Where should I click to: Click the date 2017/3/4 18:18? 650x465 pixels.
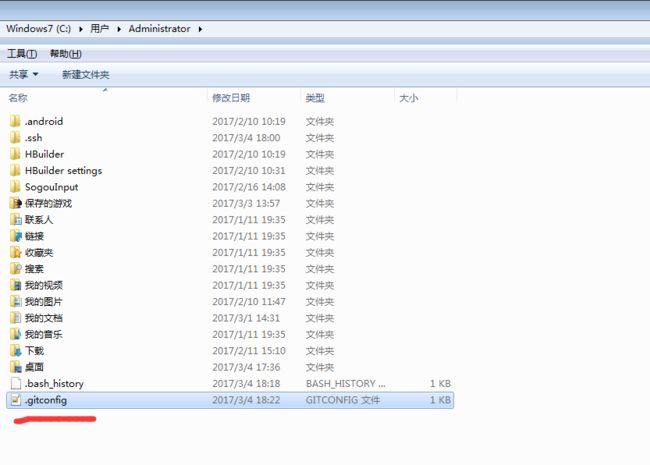tap(246, 383)
